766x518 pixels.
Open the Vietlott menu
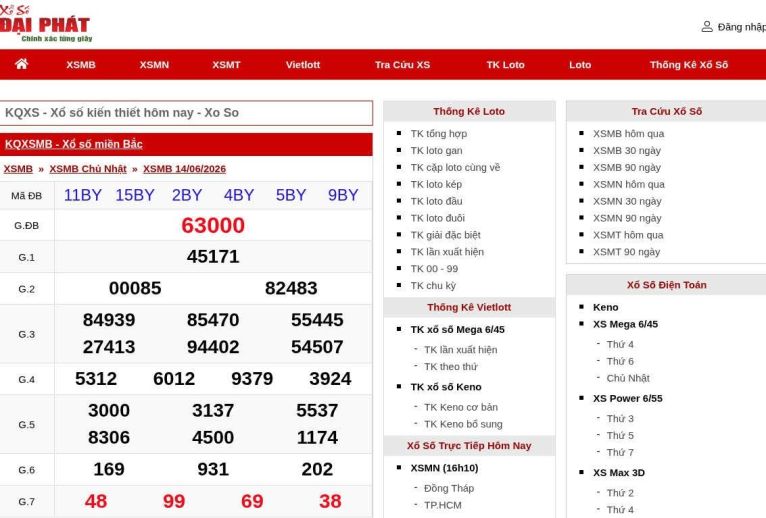[x=303, y=65]
